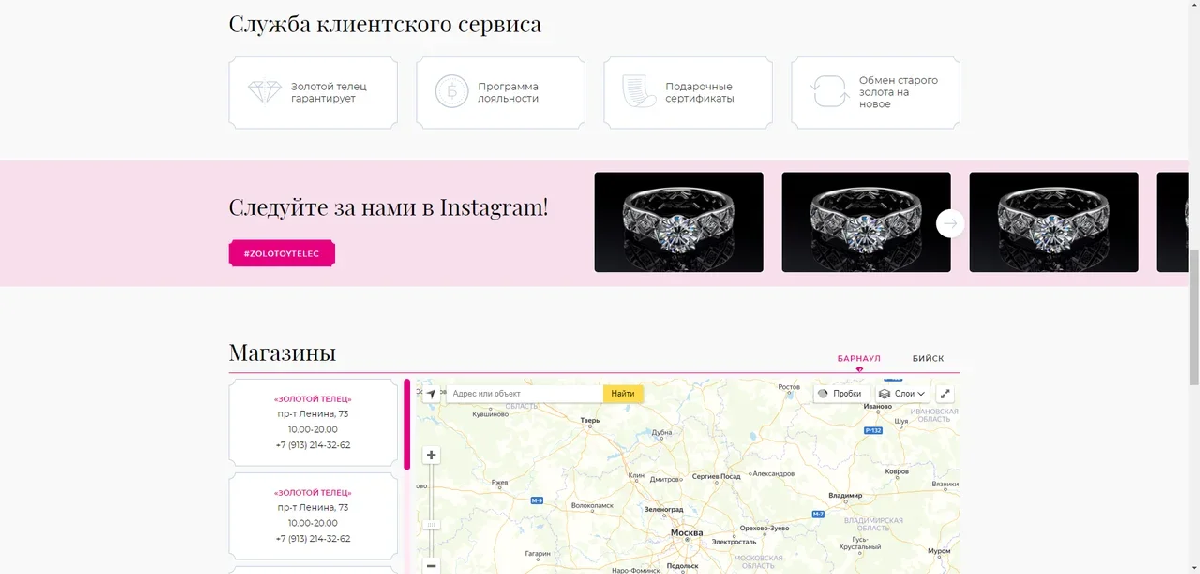Zoom out with the map minus button
The width and height of the screenshot is (1200, 574).
coord(431,565)
